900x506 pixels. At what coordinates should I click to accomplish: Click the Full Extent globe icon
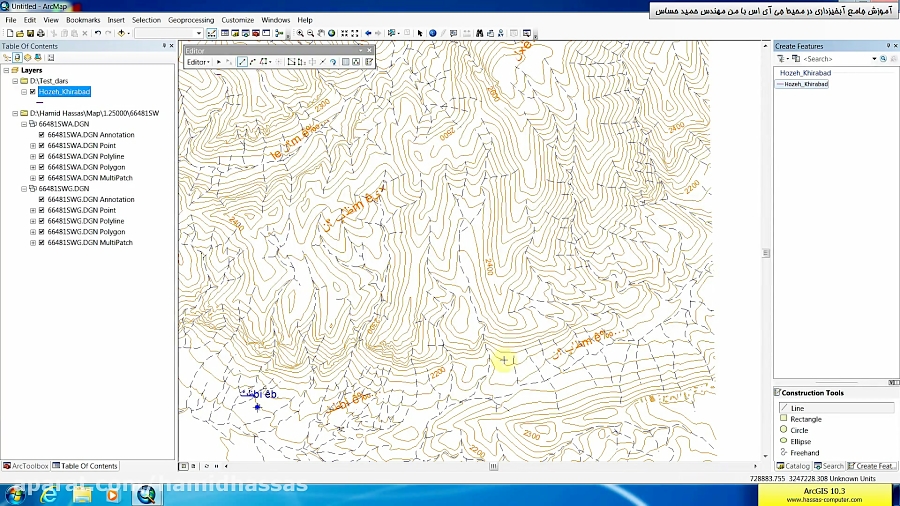pos(333,33)
